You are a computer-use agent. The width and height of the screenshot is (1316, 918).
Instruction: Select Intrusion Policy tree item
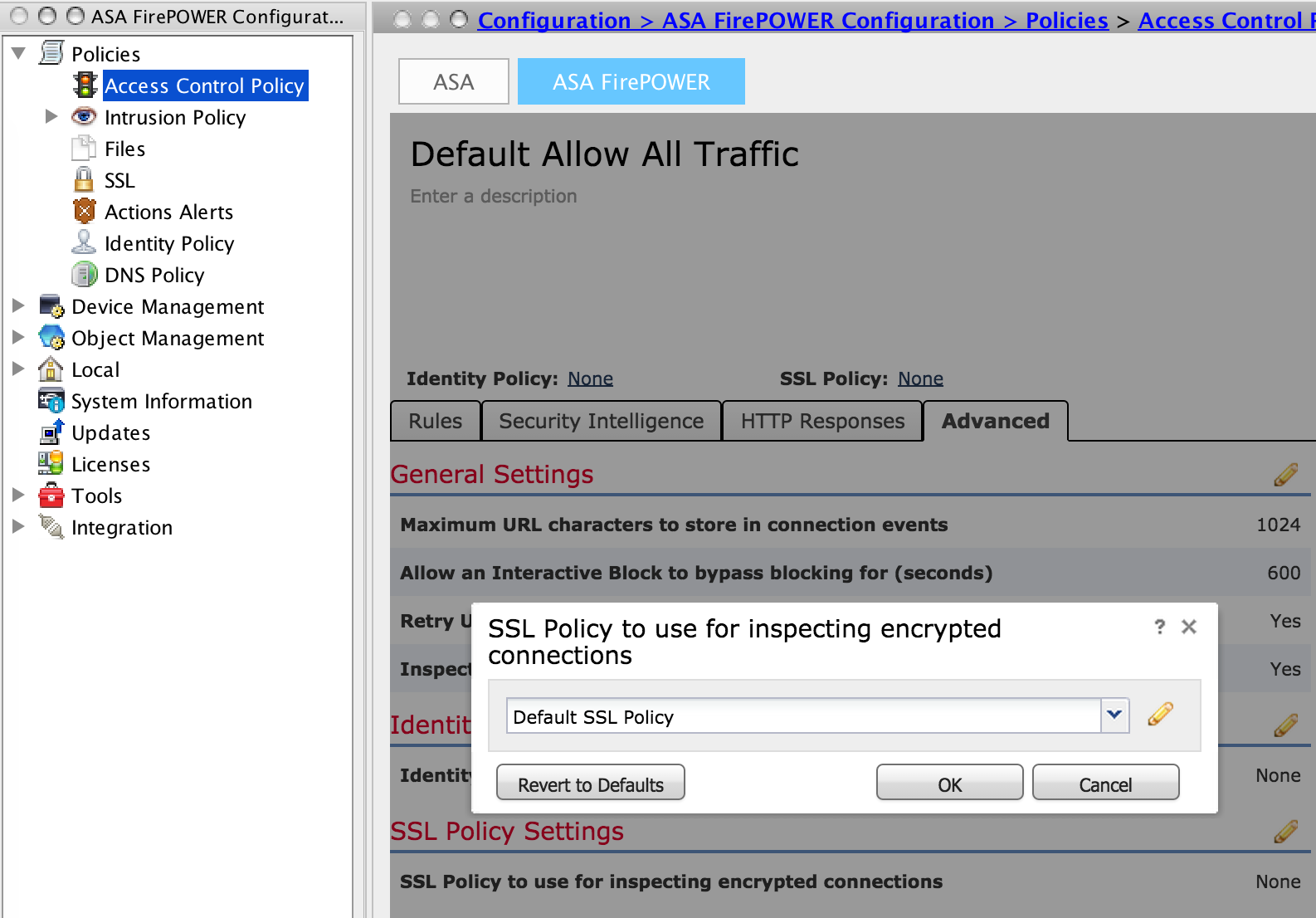[175, 116]
